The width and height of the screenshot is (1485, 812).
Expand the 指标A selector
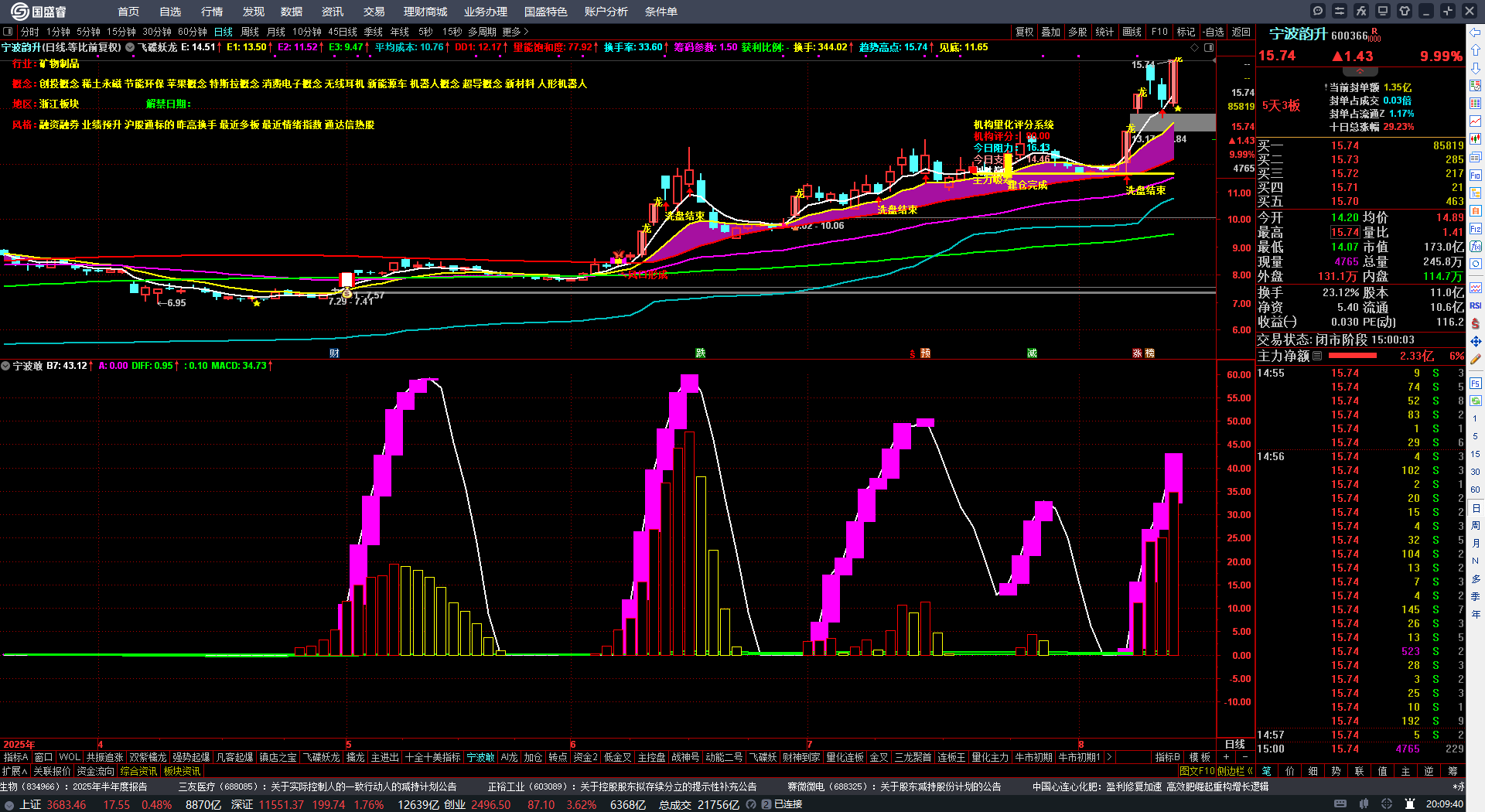15,757
